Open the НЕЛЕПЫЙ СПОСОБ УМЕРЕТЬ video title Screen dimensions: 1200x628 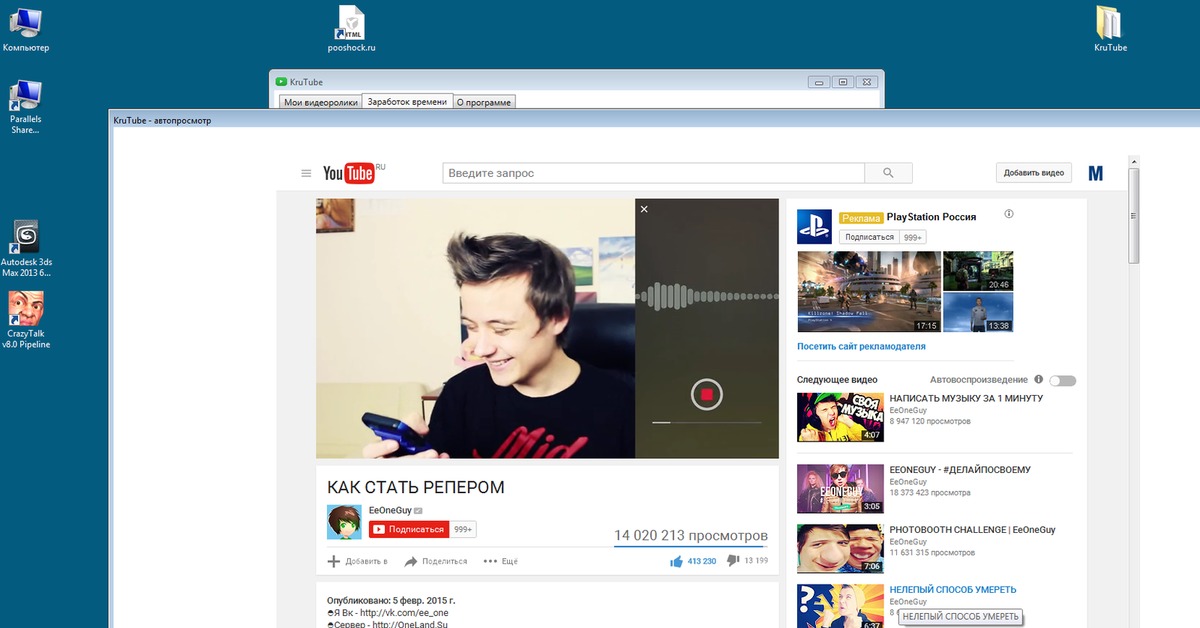coord(952,589)
